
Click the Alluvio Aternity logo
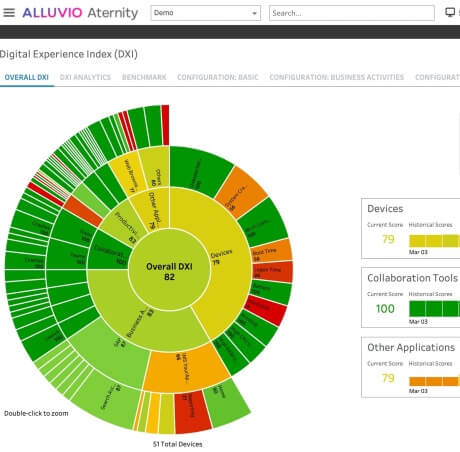point(80,13)
